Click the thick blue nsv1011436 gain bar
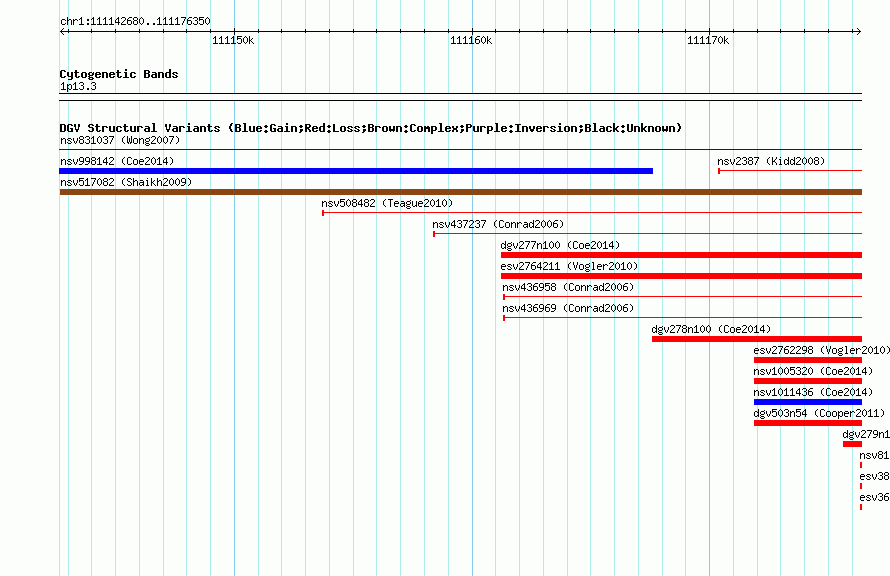The width and height of the screenshot is (890, 576). coord(808,402)
